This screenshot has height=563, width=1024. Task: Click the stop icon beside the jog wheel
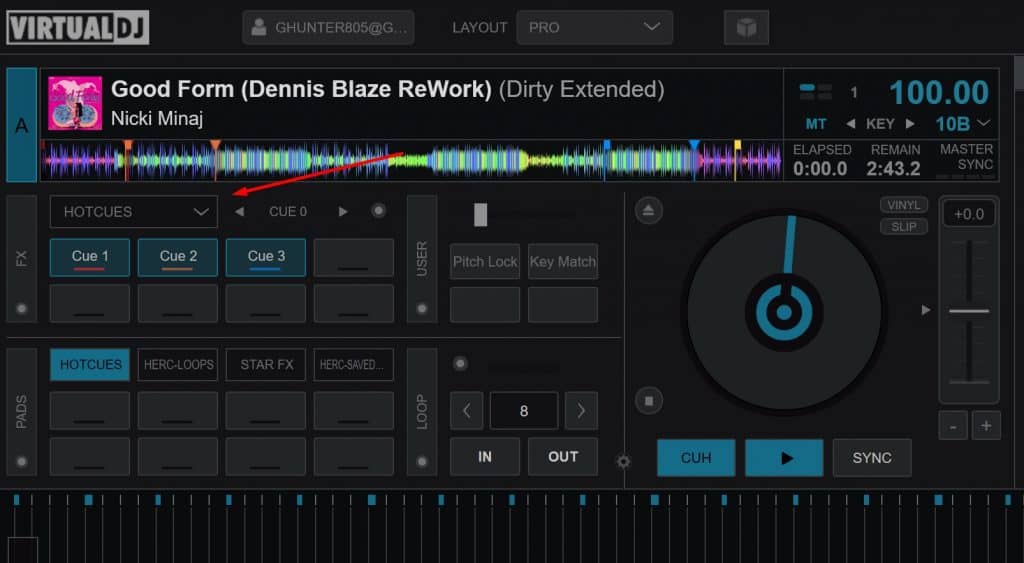pos(648,400)
